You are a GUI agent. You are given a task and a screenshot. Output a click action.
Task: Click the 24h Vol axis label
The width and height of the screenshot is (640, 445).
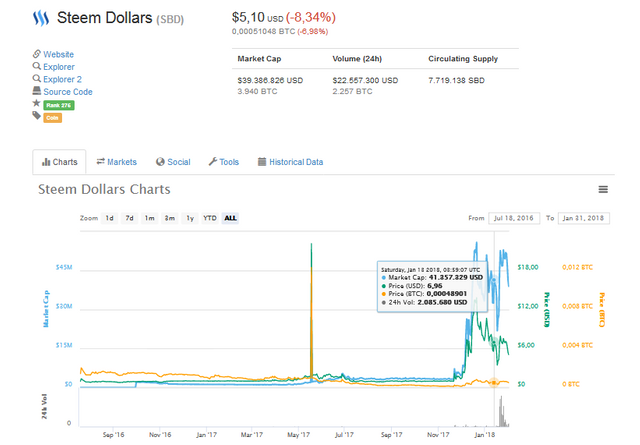[44, 407]
